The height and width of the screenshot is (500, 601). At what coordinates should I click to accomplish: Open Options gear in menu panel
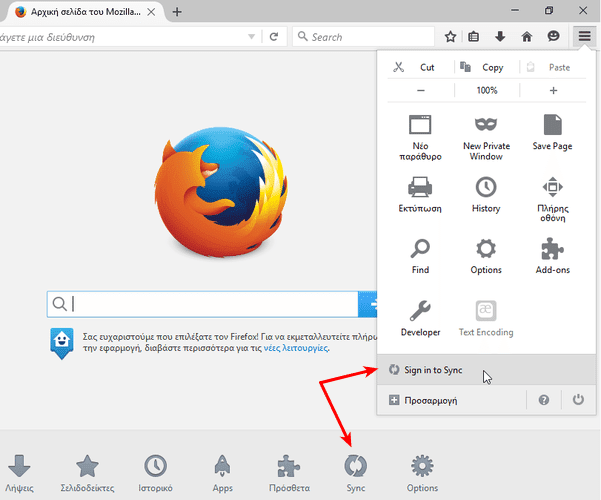coord(486,256)
